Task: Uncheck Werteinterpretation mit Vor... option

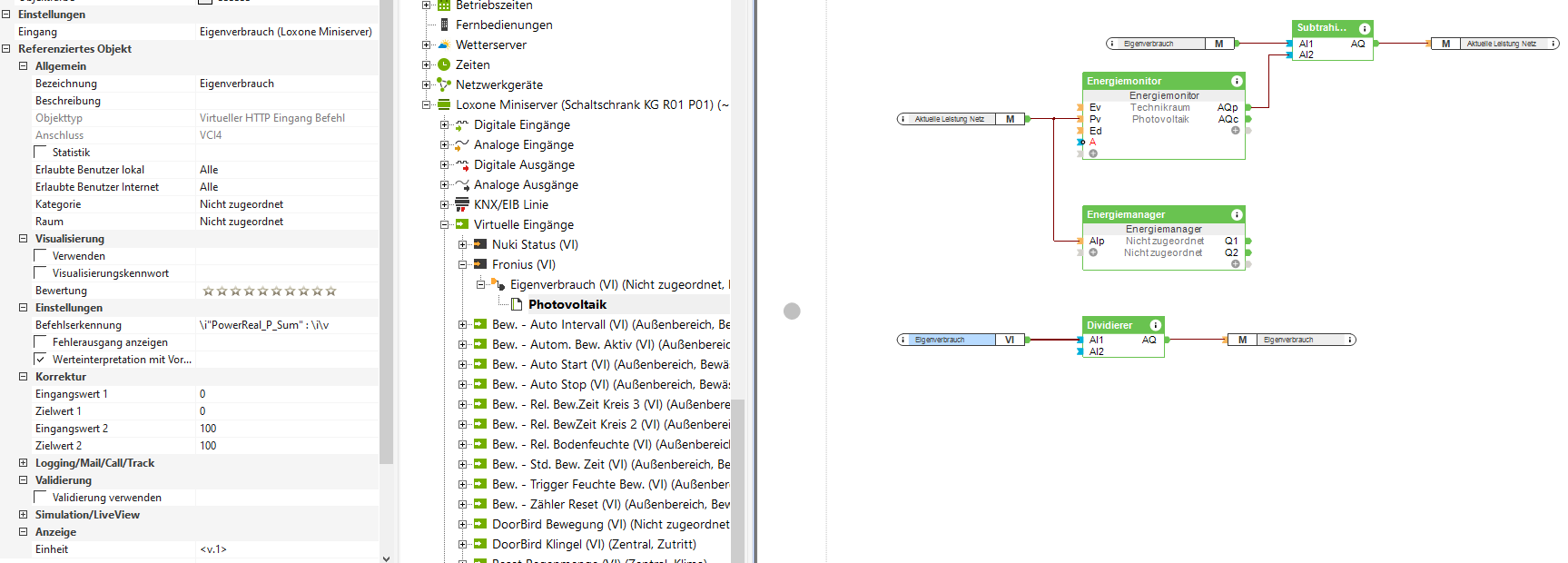Action: click(40, 360)
